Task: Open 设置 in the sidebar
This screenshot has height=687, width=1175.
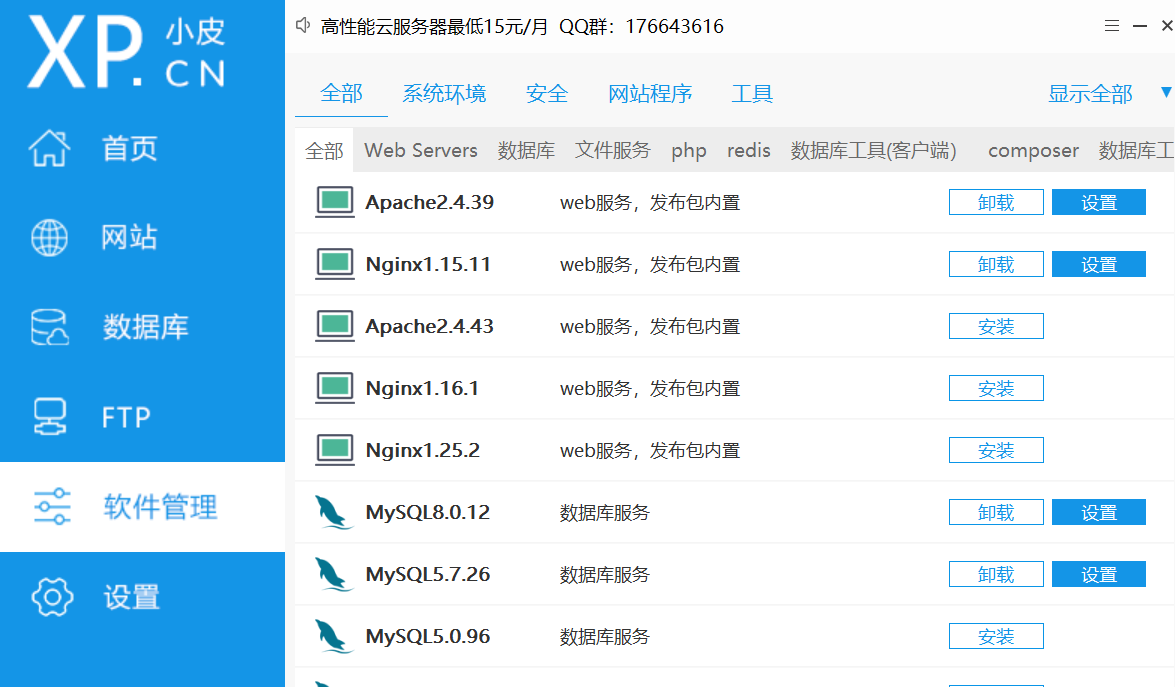Action: 132,597
